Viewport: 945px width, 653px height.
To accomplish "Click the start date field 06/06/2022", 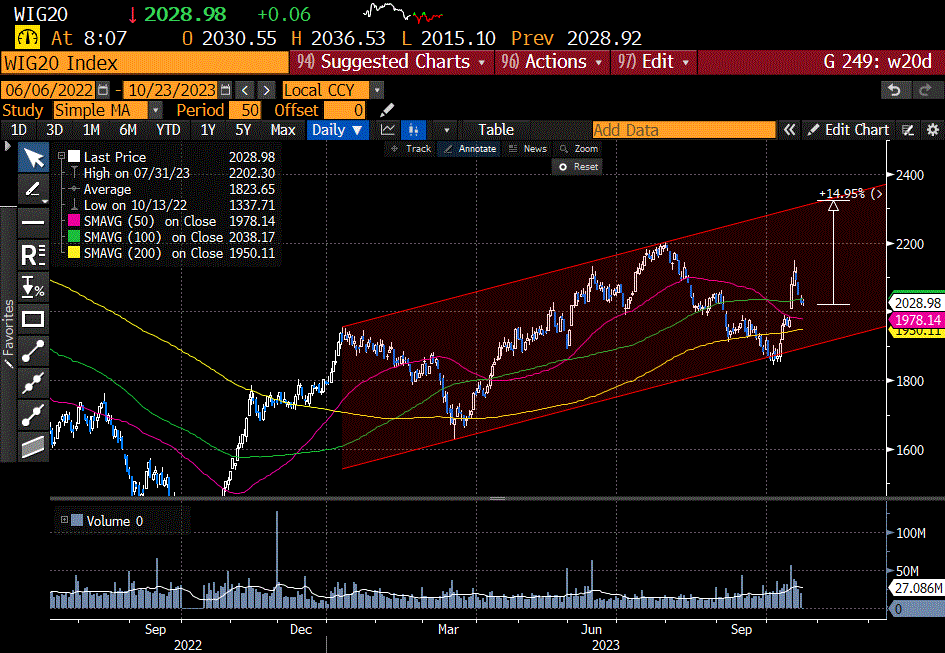I will [48, 90].
